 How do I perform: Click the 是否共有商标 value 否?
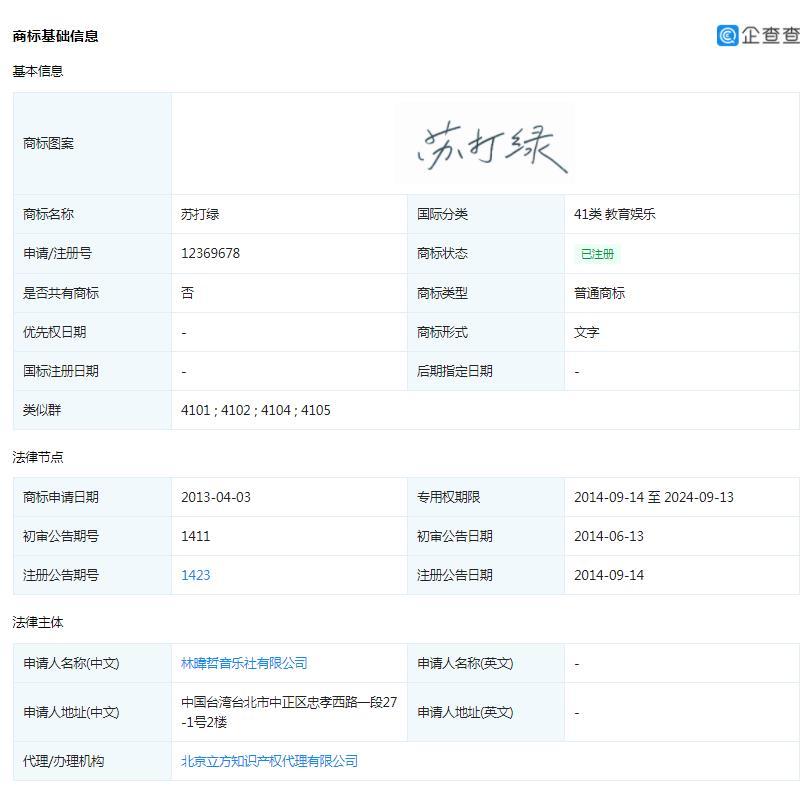coord(187,293)
